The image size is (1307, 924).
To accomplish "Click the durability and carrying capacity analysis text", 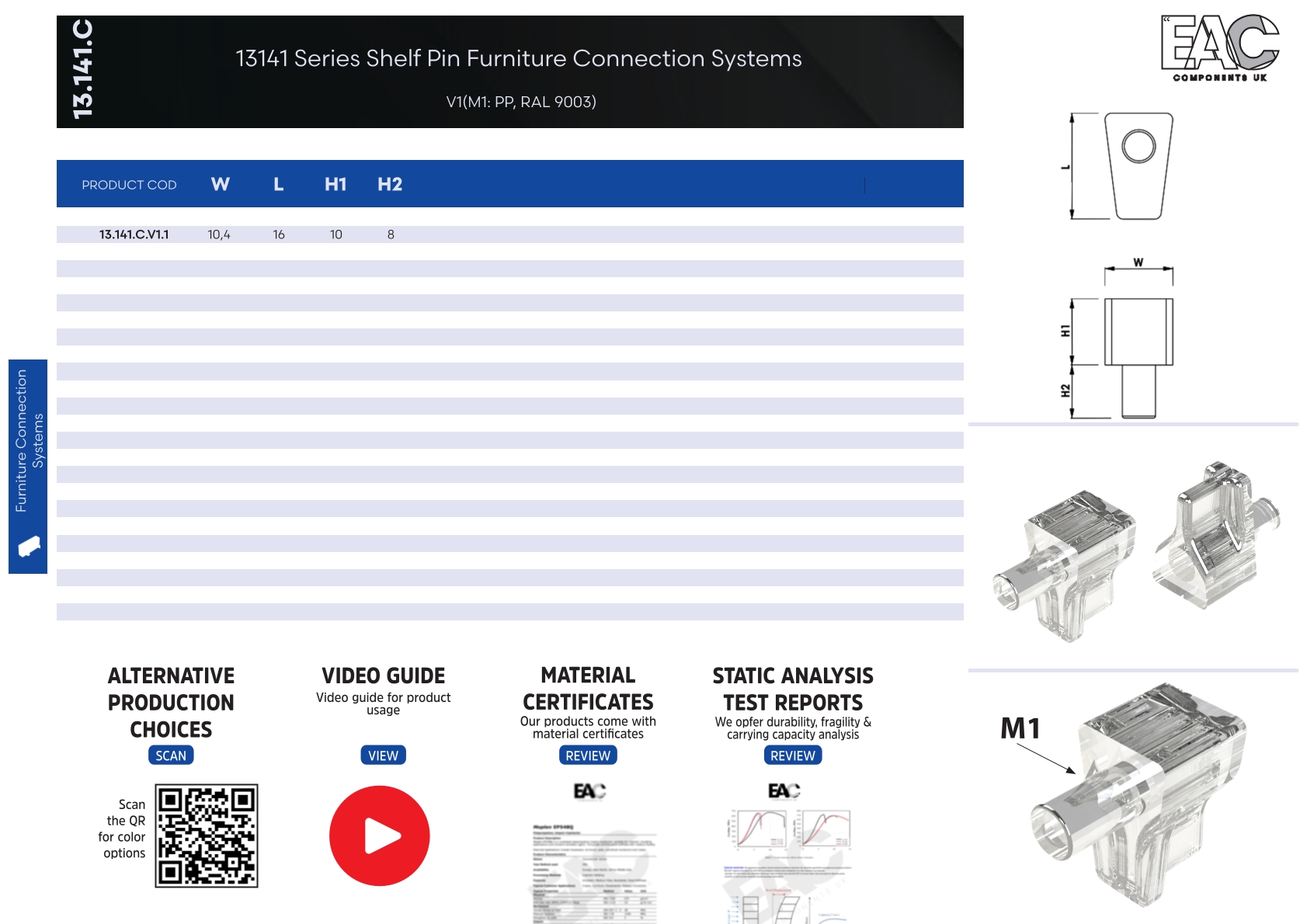I will [x=793, y=728].
